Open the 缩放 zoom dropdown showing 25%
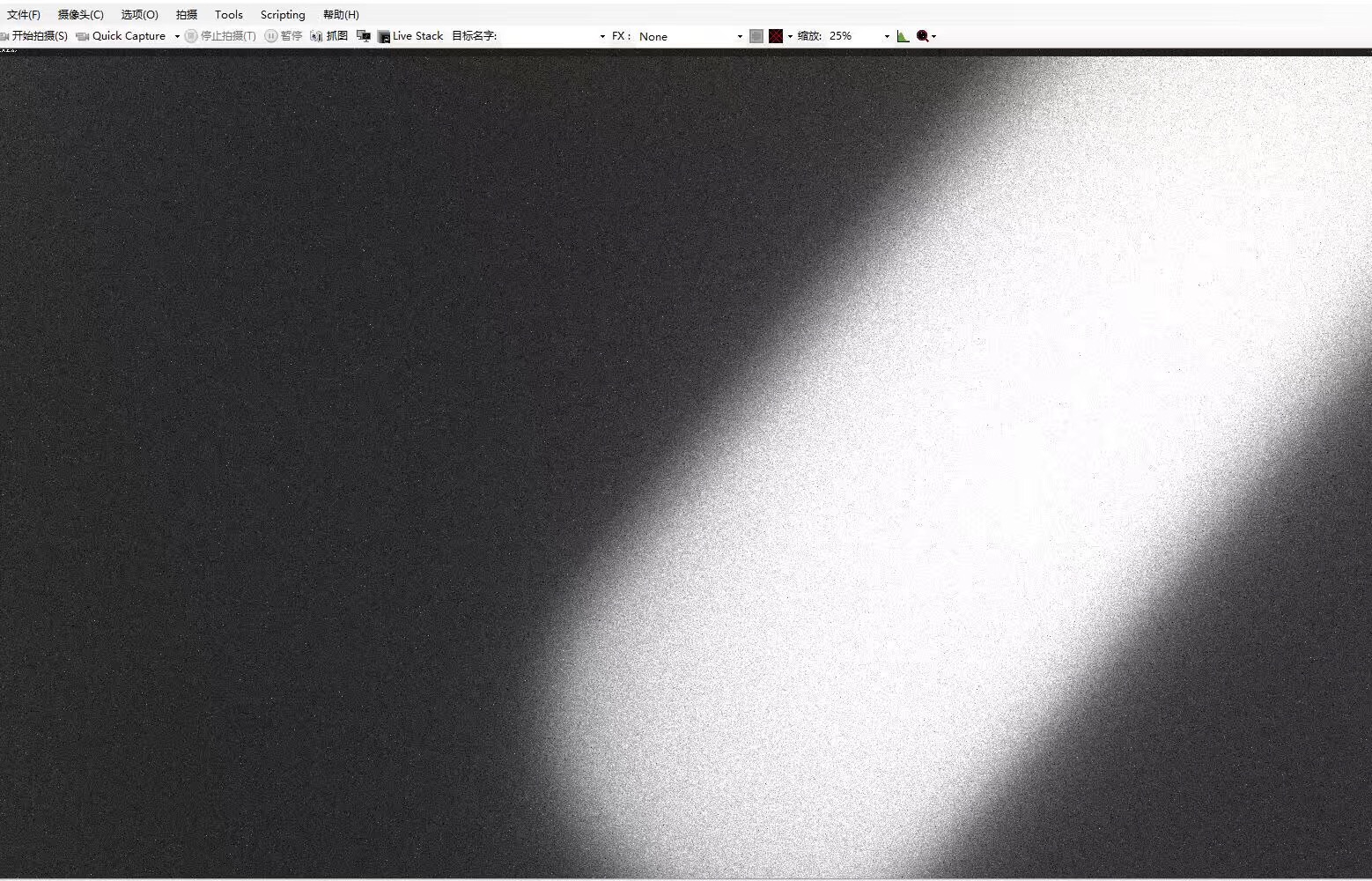The height and width of the screenshot is (881, 1372). point(859,36)
